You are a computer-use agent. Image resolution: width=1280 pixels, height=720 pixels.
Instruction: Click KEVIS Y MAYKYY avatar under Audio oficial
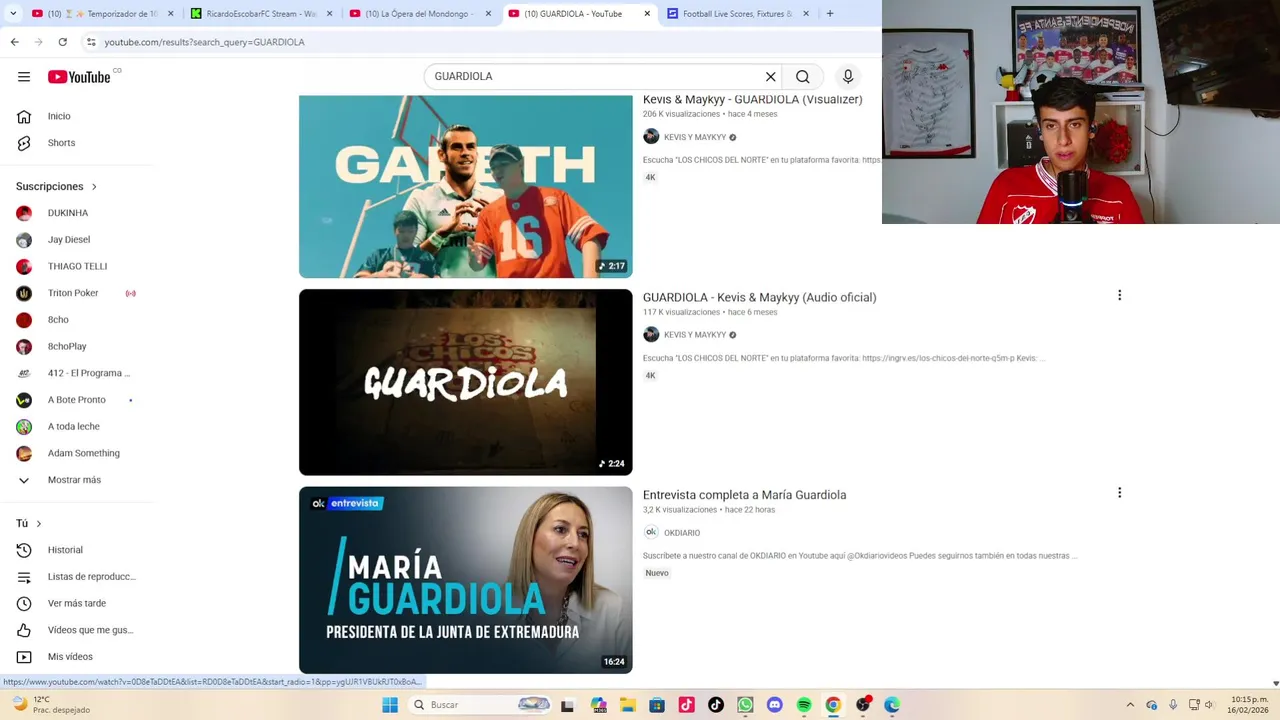(651, 335)
